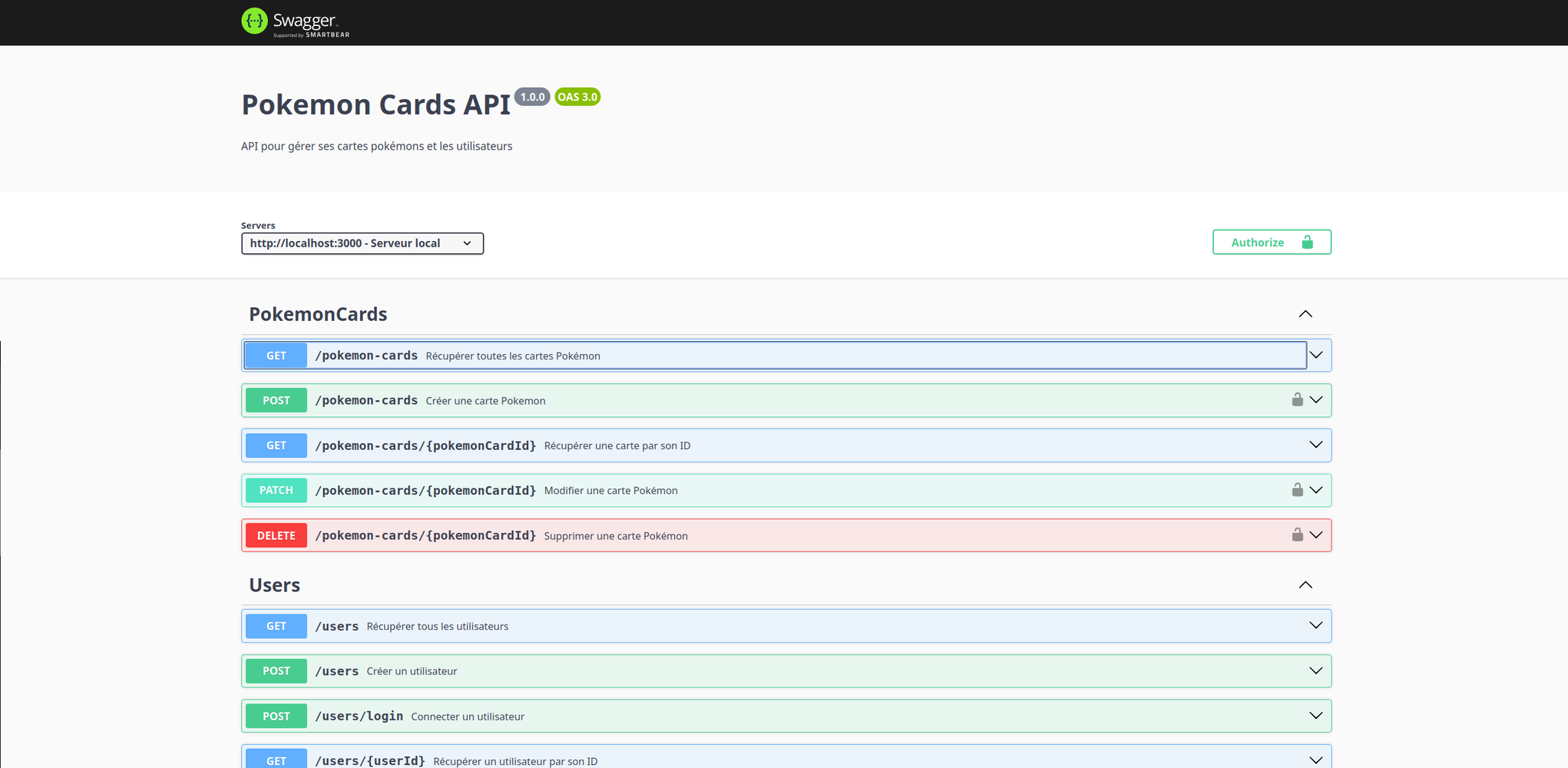The height and width of the screenshot is (768, 1568).
Task: Expand GET /users row chevron
Action: [x=1316, y=625]
